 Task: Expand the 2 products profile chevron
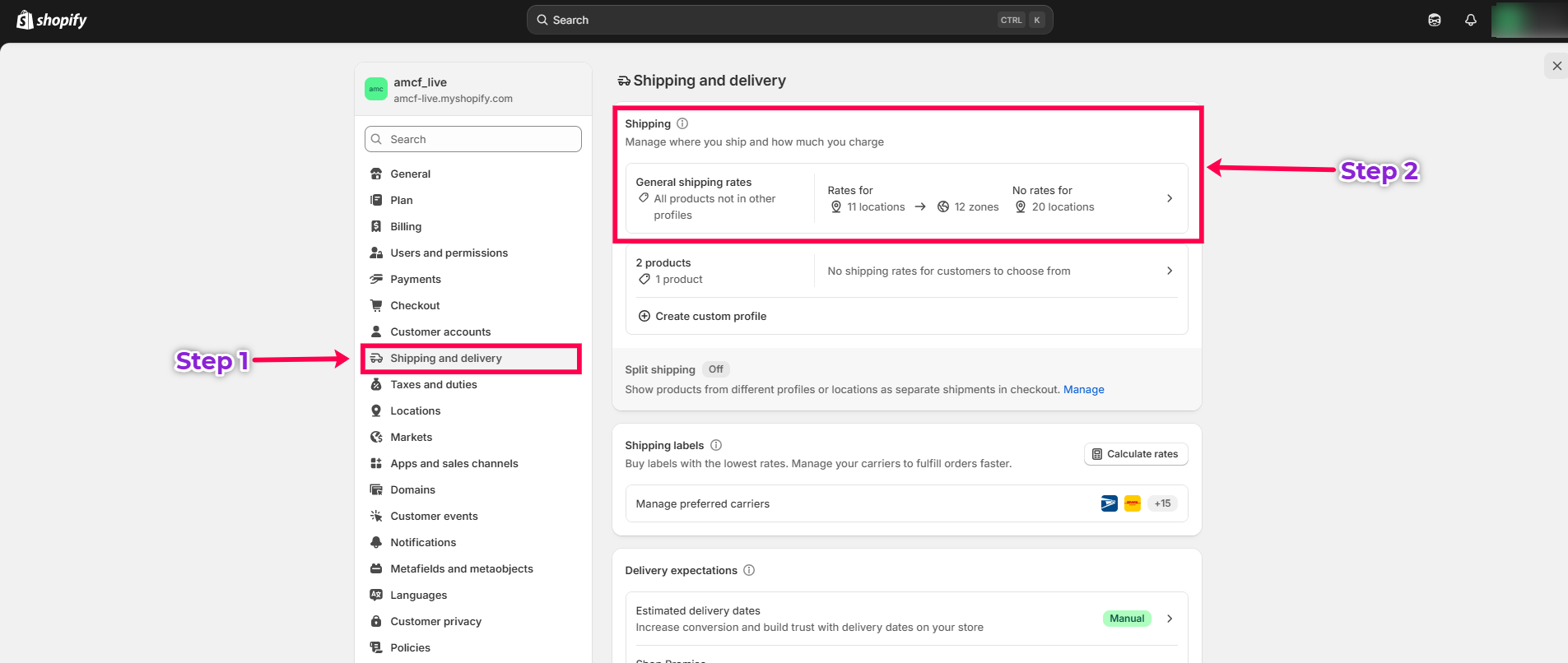[x=1170, y=271]
